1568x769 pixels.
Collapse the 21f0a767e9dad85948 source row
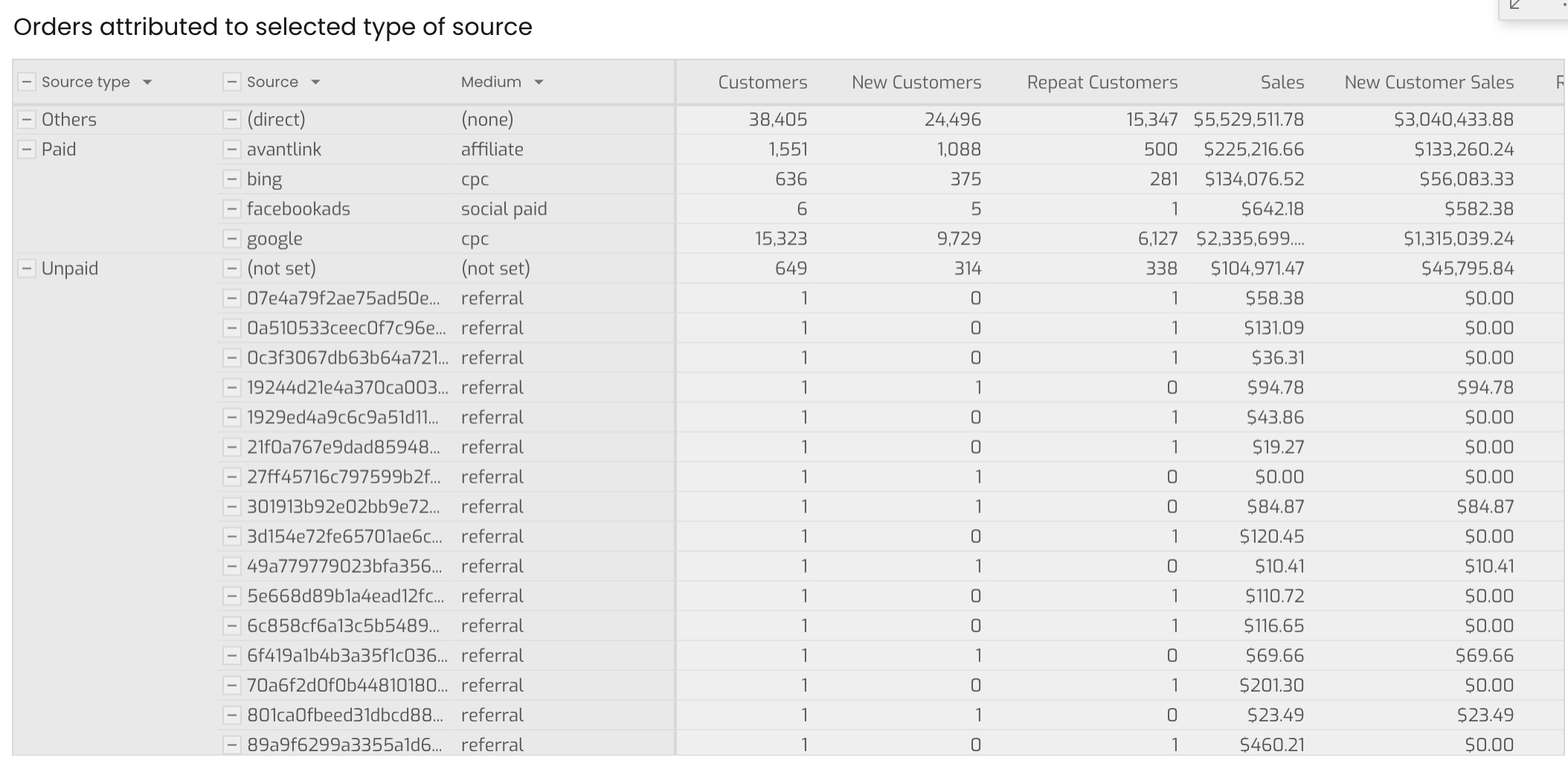(x=232, y=446)
